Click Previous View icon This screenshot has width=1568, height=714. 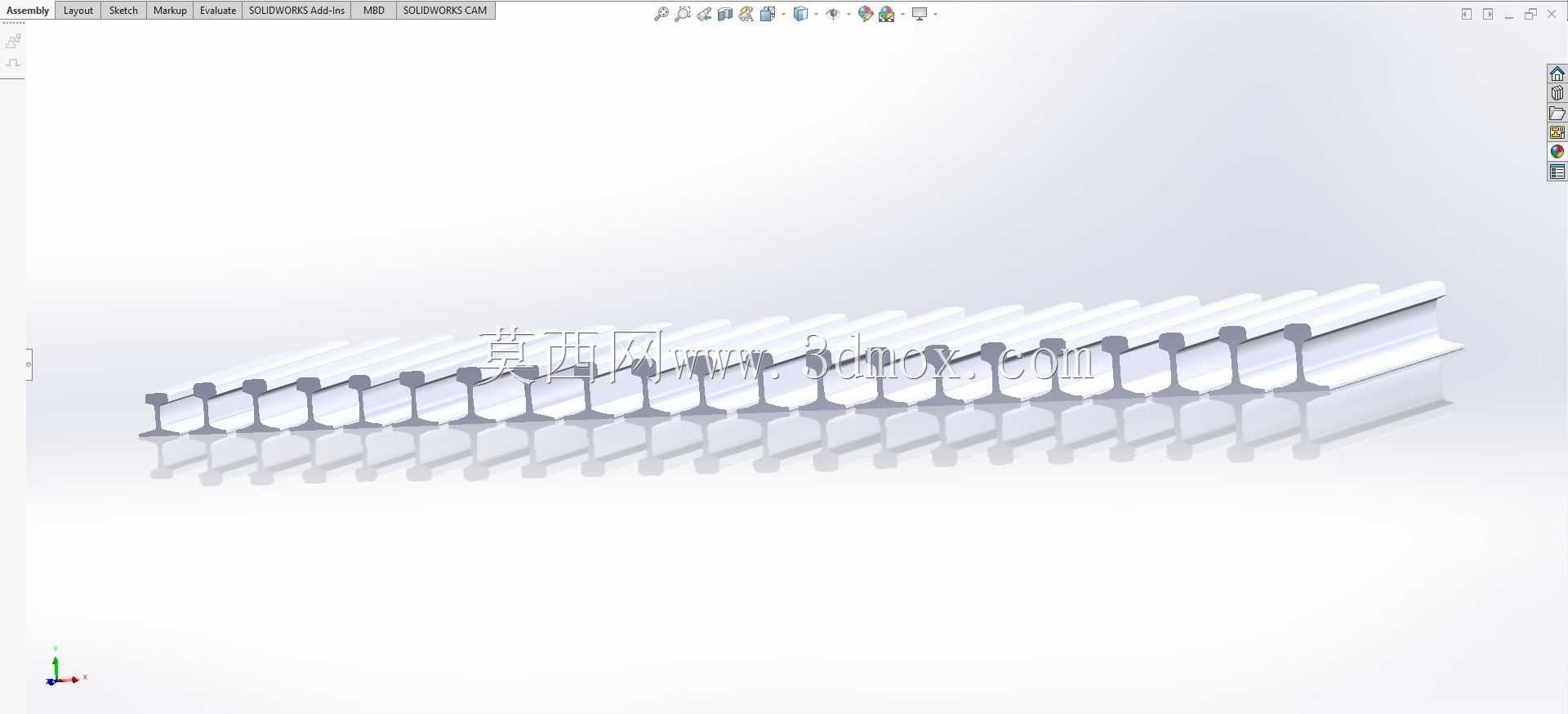(x=704, y=14)
